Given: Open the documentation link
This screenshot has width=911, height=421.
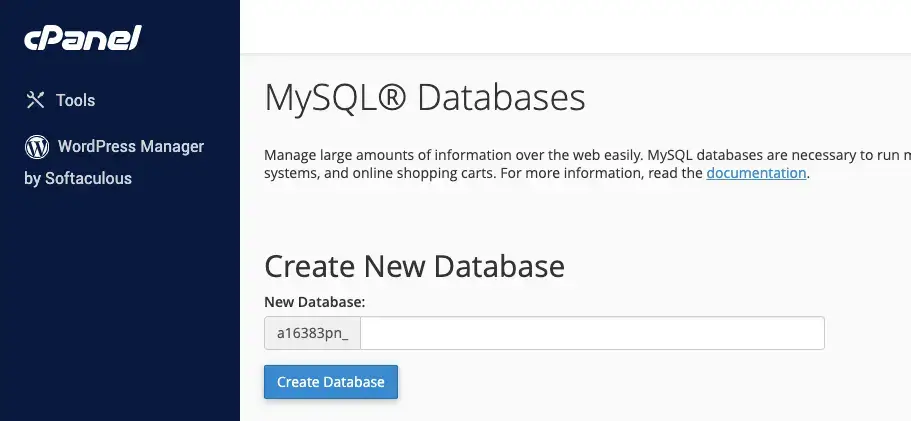Looking at the screenshot, I should pos(756,173).
